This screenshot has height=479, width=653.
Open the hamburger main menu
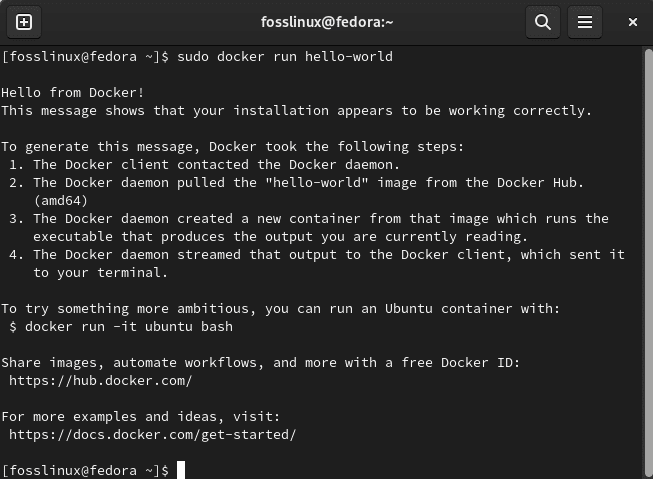click(585, 22)
